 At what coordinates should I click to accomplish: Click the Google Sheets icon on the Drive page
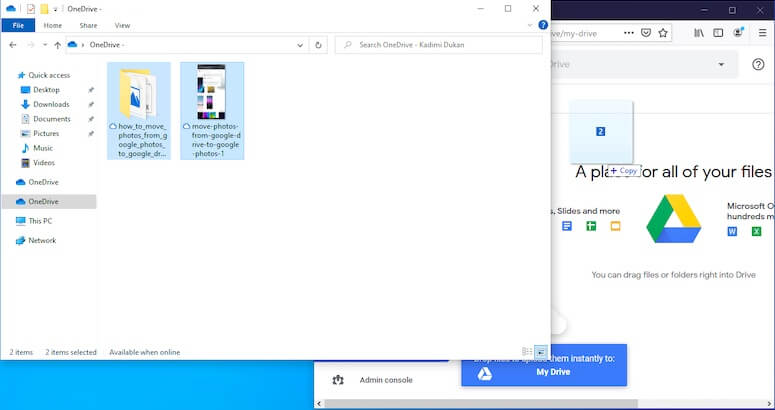tap(591, 226)
